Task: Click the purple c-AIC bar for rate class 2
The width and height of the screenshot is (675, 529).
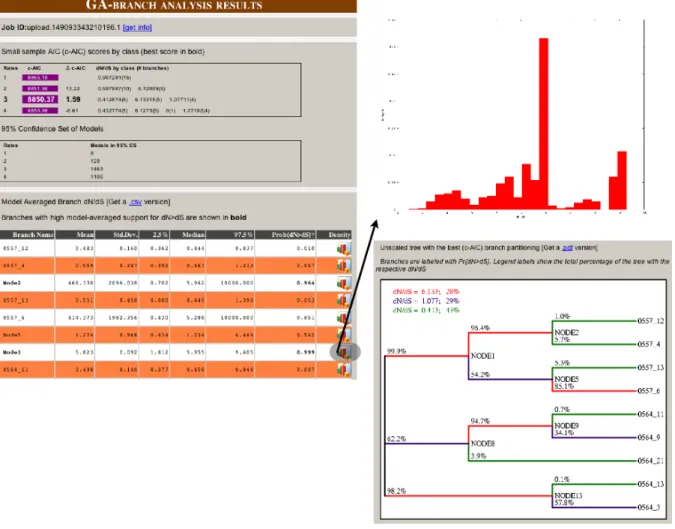Action: click(x=40, y=89)
